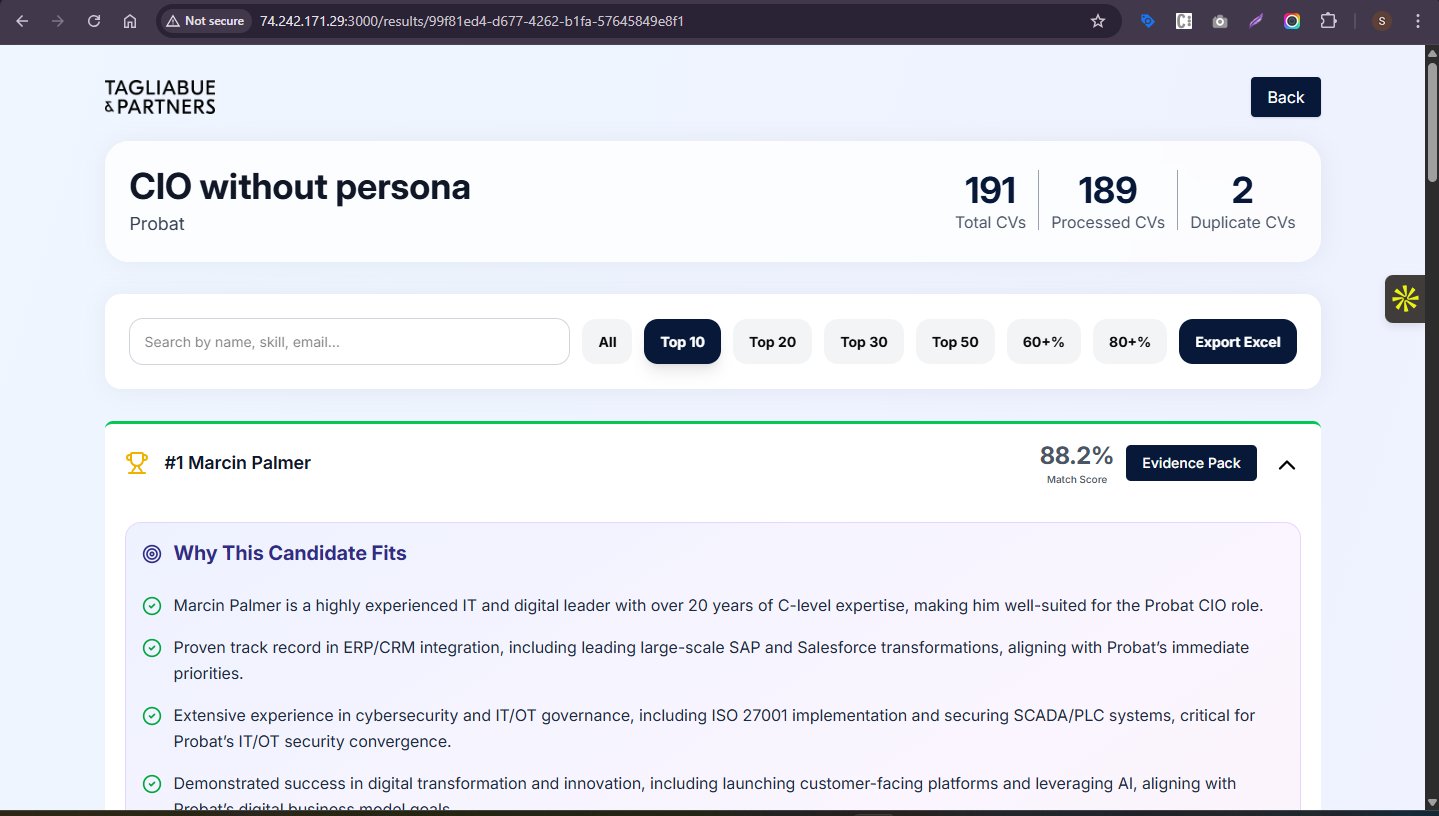
Task: Open the blue tag extension icon
Action: click(x=1148, y=21)
